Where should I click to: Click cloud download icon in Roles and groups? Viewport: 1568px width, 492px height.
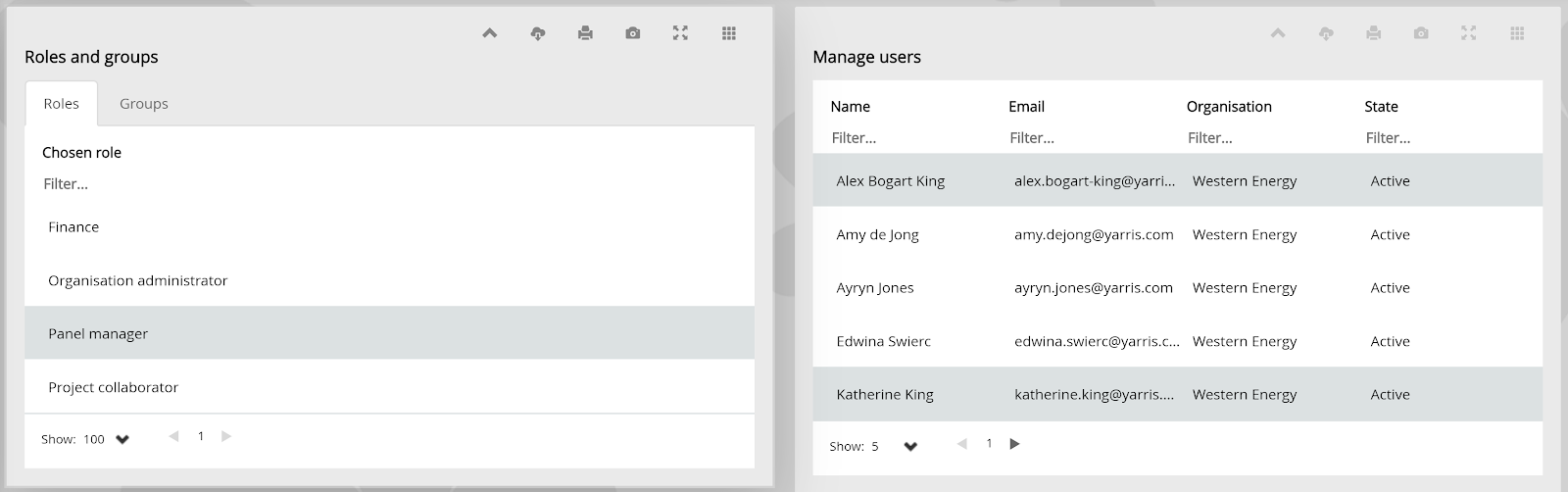(x=537, y=33)
